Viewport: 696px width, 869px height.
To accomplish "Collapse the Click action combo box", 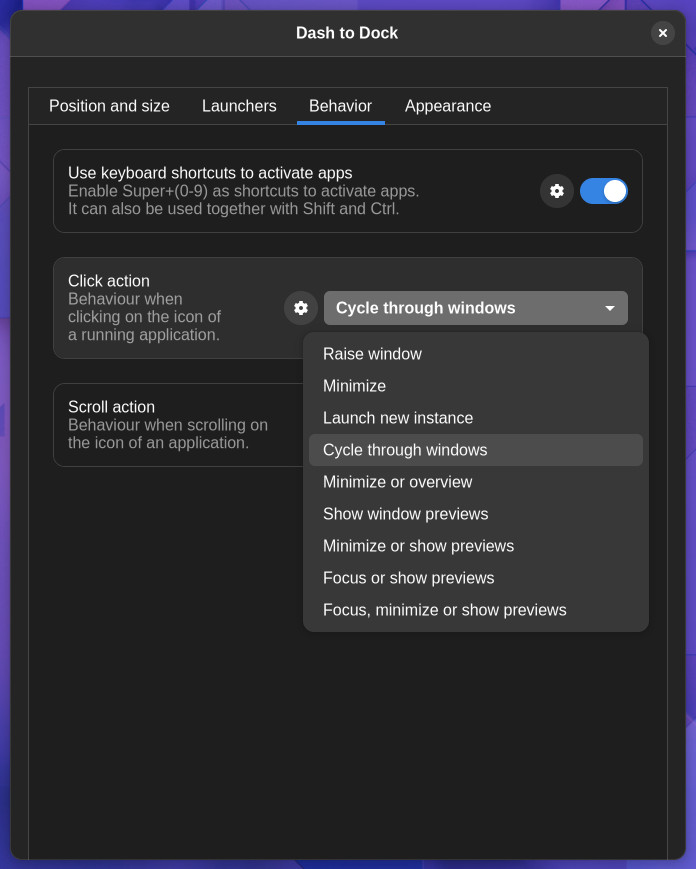I will (x=475, y=308).
